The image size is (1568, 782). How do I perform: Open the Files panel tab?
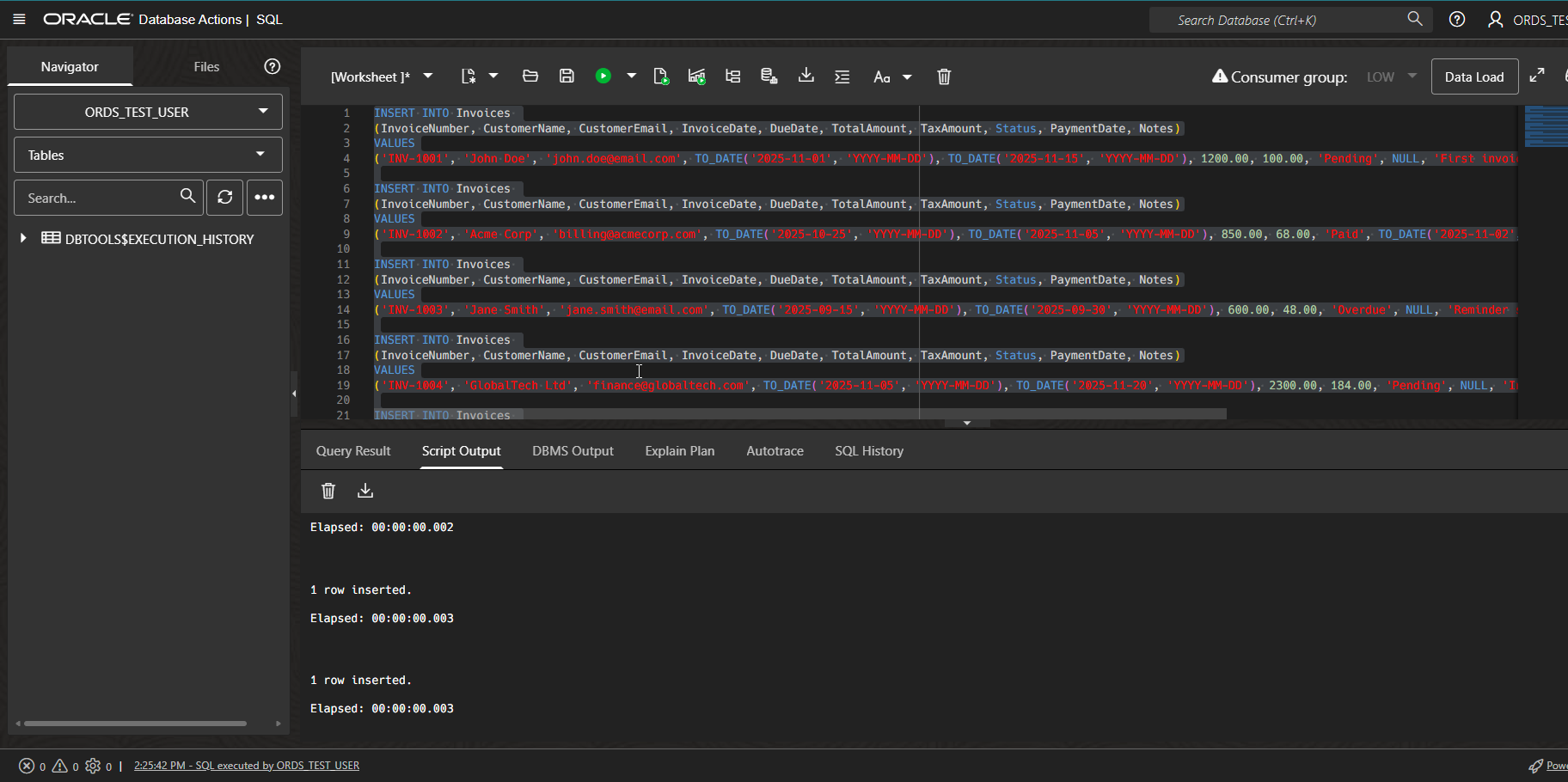[205, 66]
